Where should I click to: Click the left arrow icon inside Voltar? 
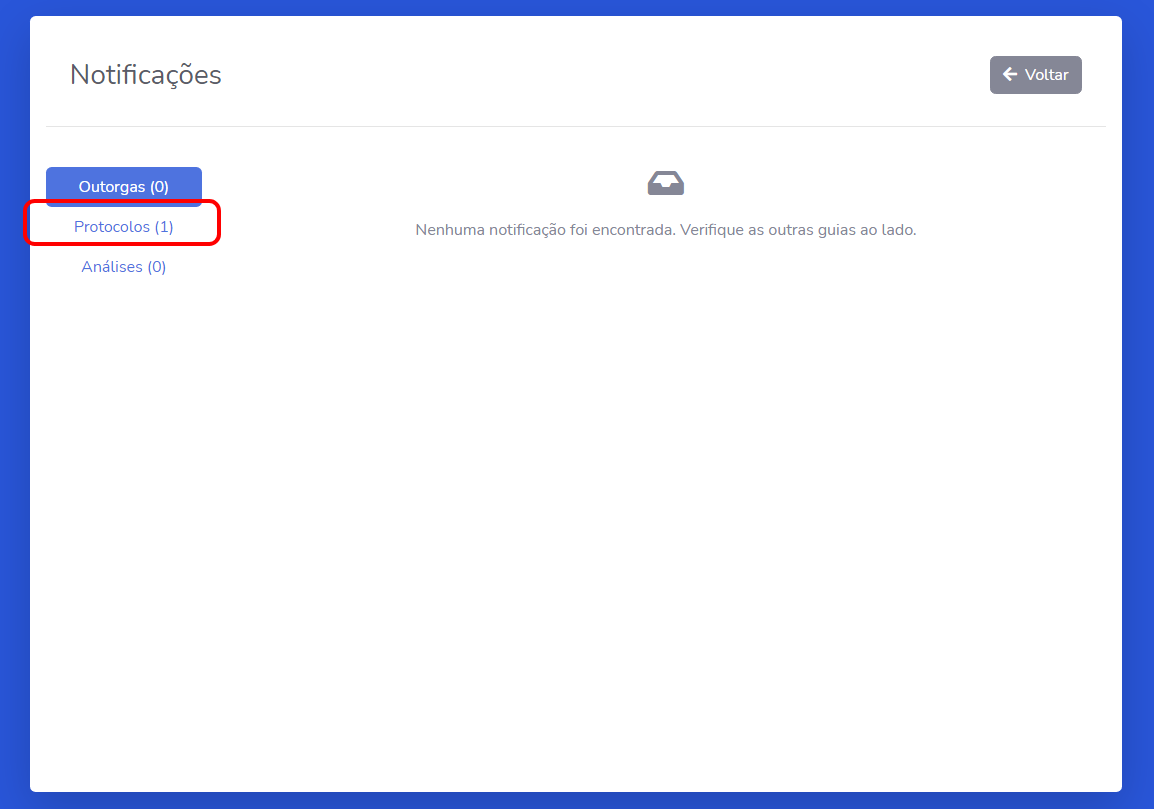click(x=1010, y=74)
